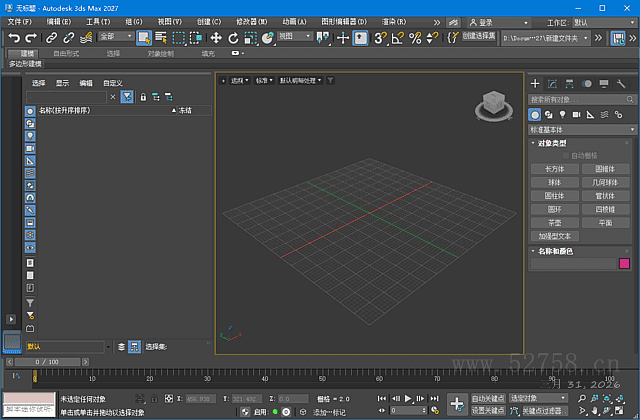Open the 编辑(E) menu
640x420 pixels.
(58, 22)
